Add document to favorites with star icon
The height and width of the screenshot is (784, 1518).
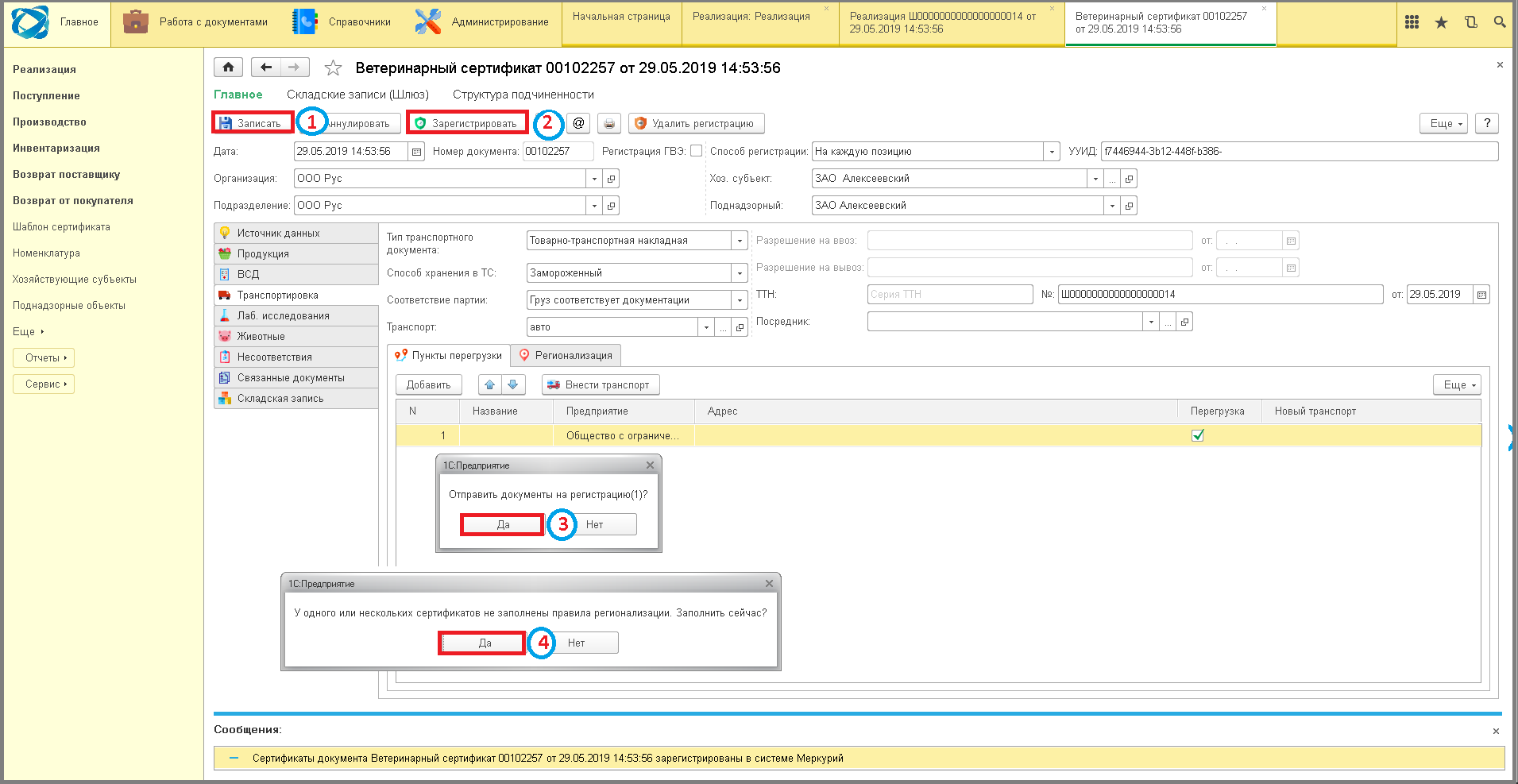coord(333,68)
